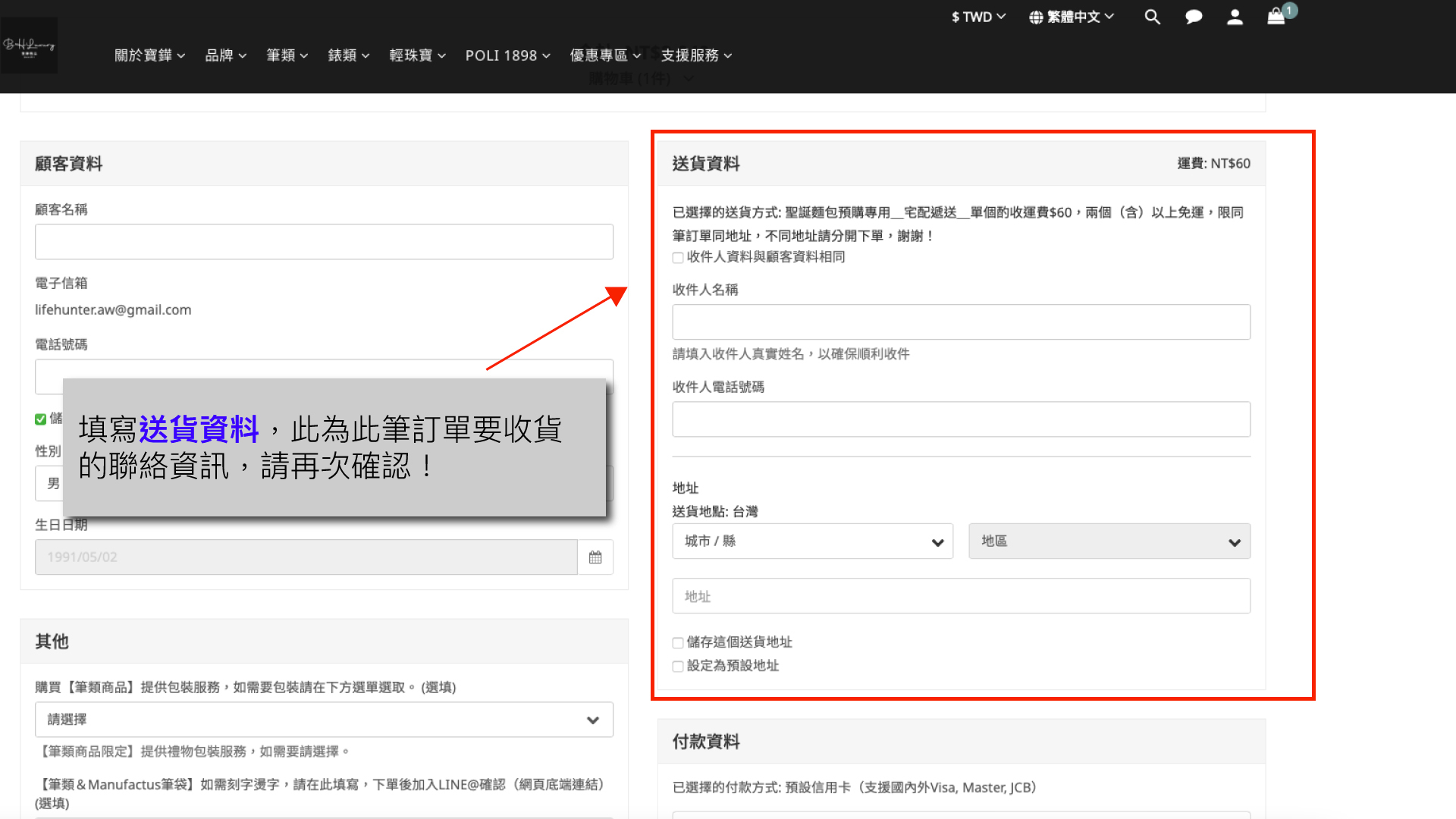Open the chat message bubble icon

[x=1194, y=17]
